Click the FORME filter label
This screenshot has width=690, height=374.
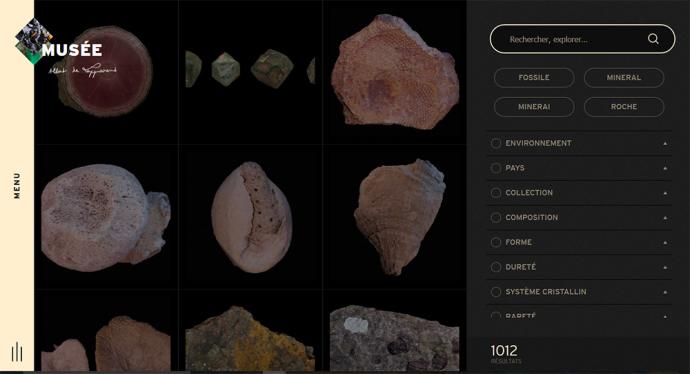pos(518,242)
